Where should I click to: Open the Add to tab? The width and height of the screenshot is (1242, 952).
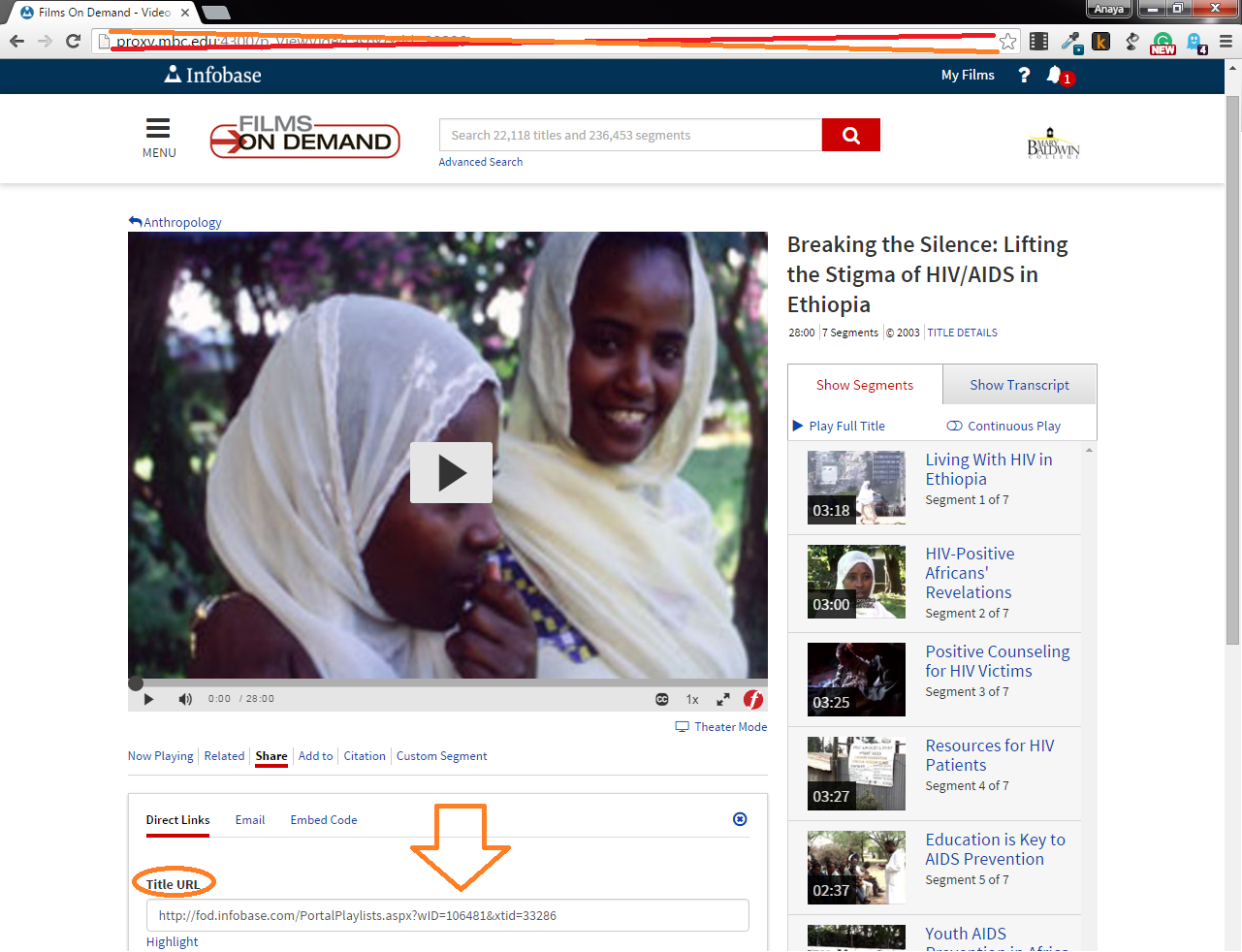click(x=316, y=756)
